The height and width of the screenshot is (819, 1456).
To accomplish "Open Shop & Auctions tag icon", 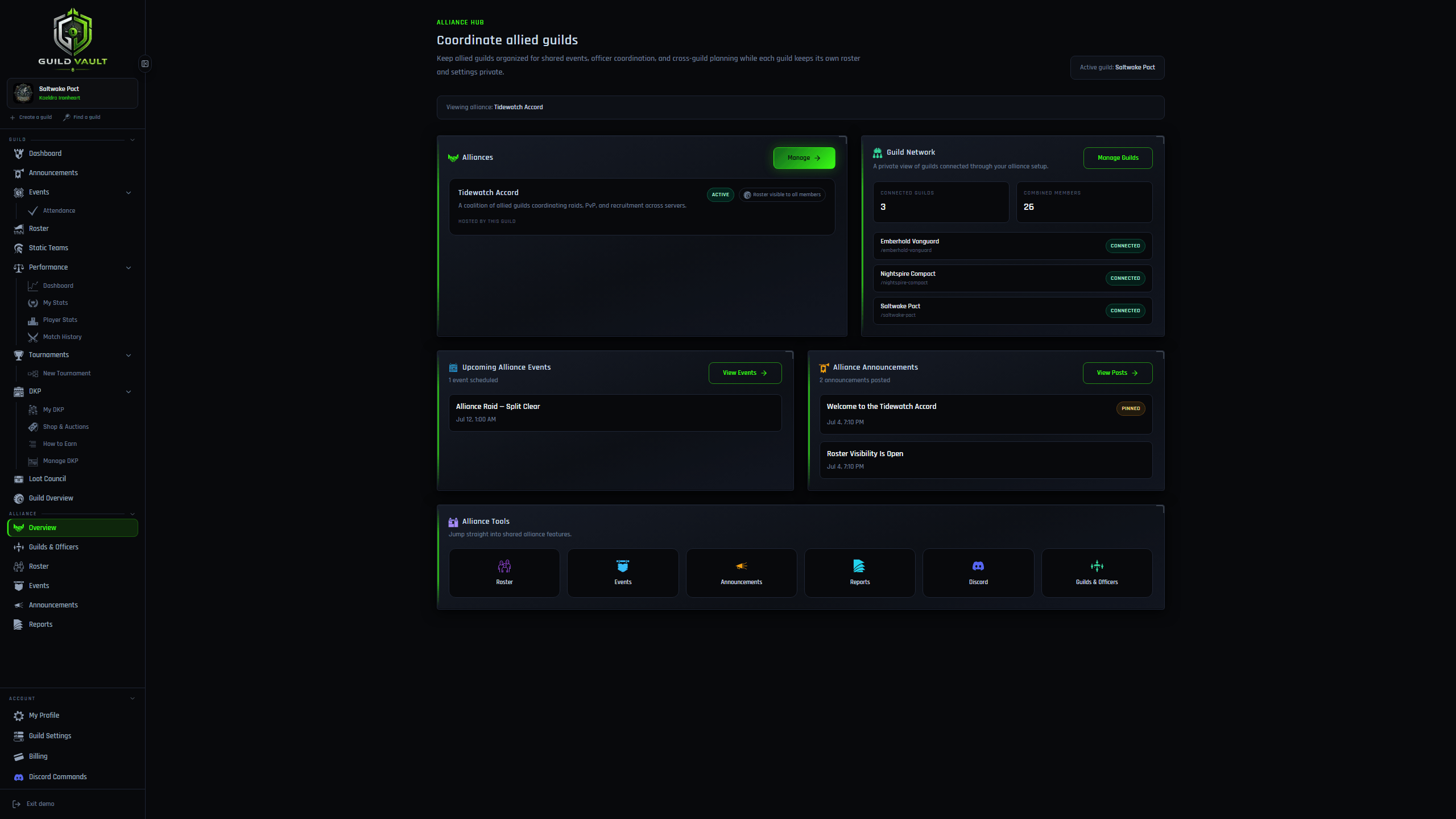I will [x=33, y=427].
